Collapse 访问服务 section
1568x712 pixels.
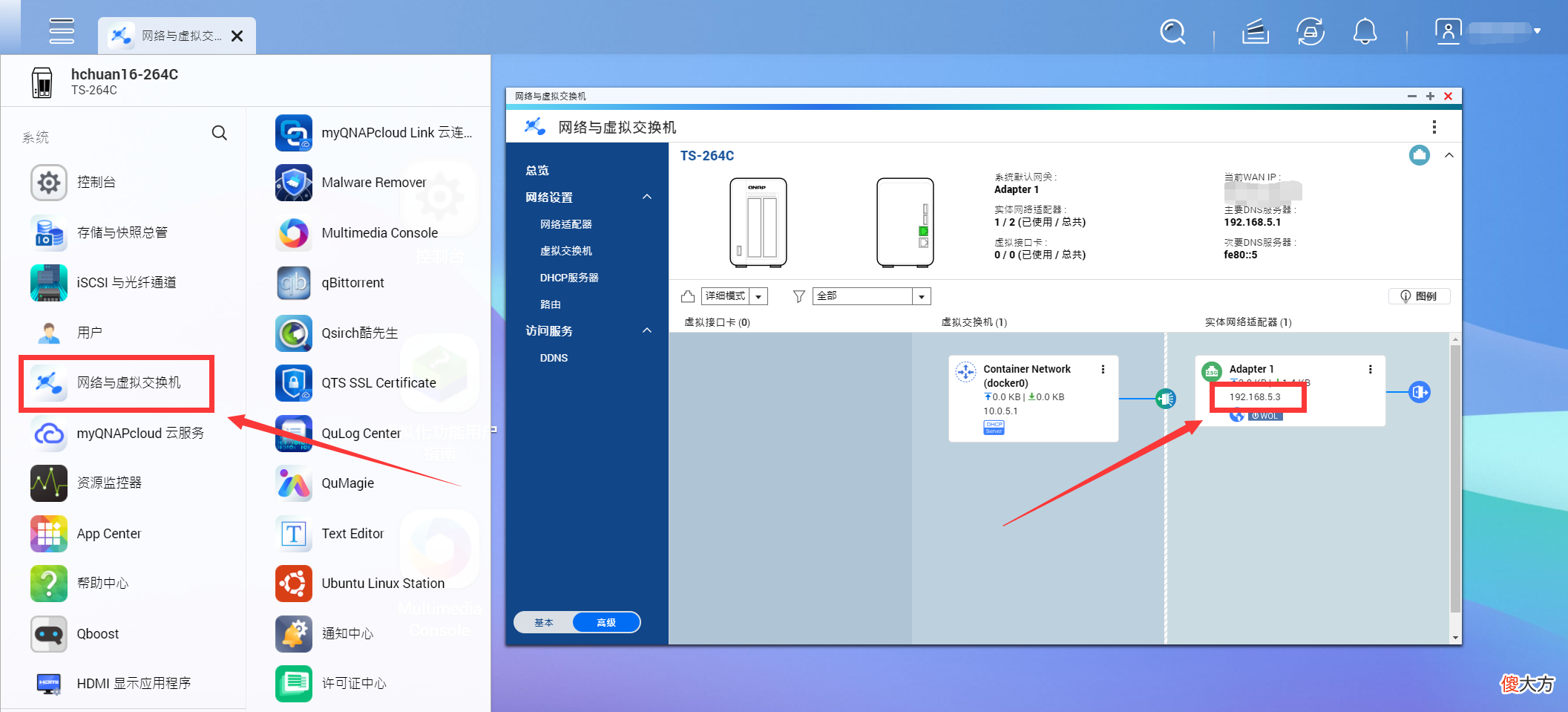(647, 331)
